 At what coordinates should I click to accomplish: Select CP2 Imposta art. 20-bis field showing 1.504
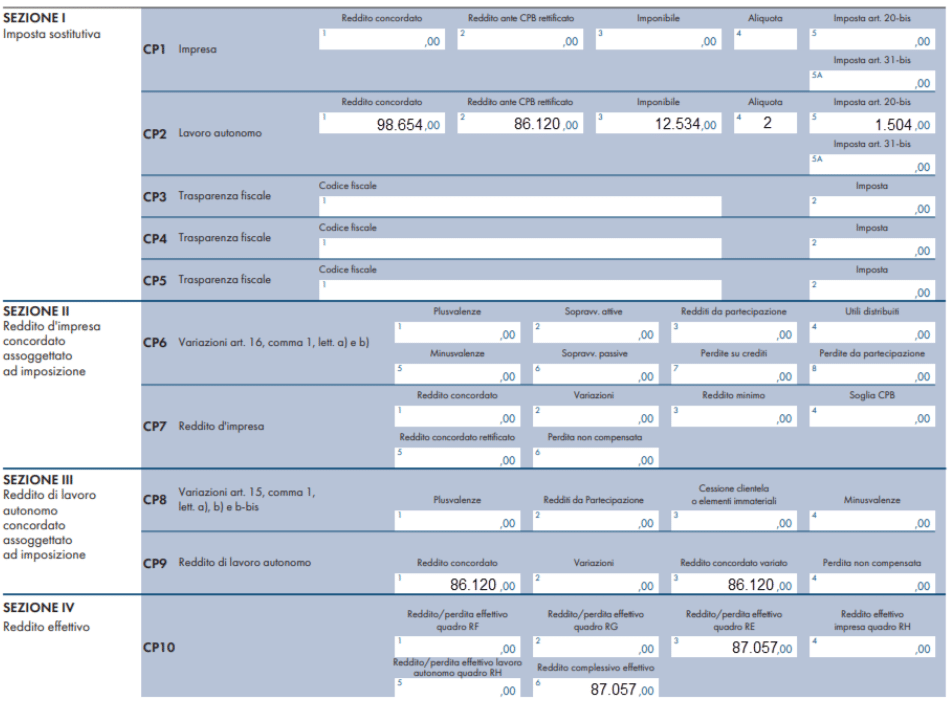(872, 124)
